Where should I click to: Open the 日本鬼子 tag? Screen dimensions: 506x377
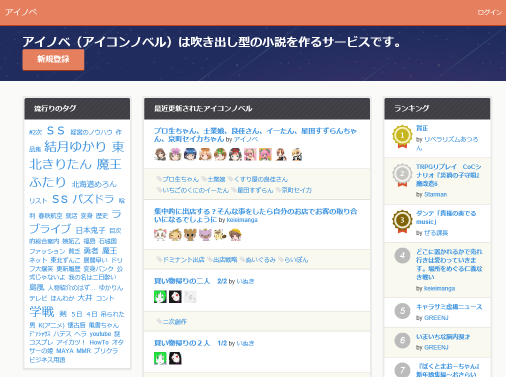(x=90, y=230)
